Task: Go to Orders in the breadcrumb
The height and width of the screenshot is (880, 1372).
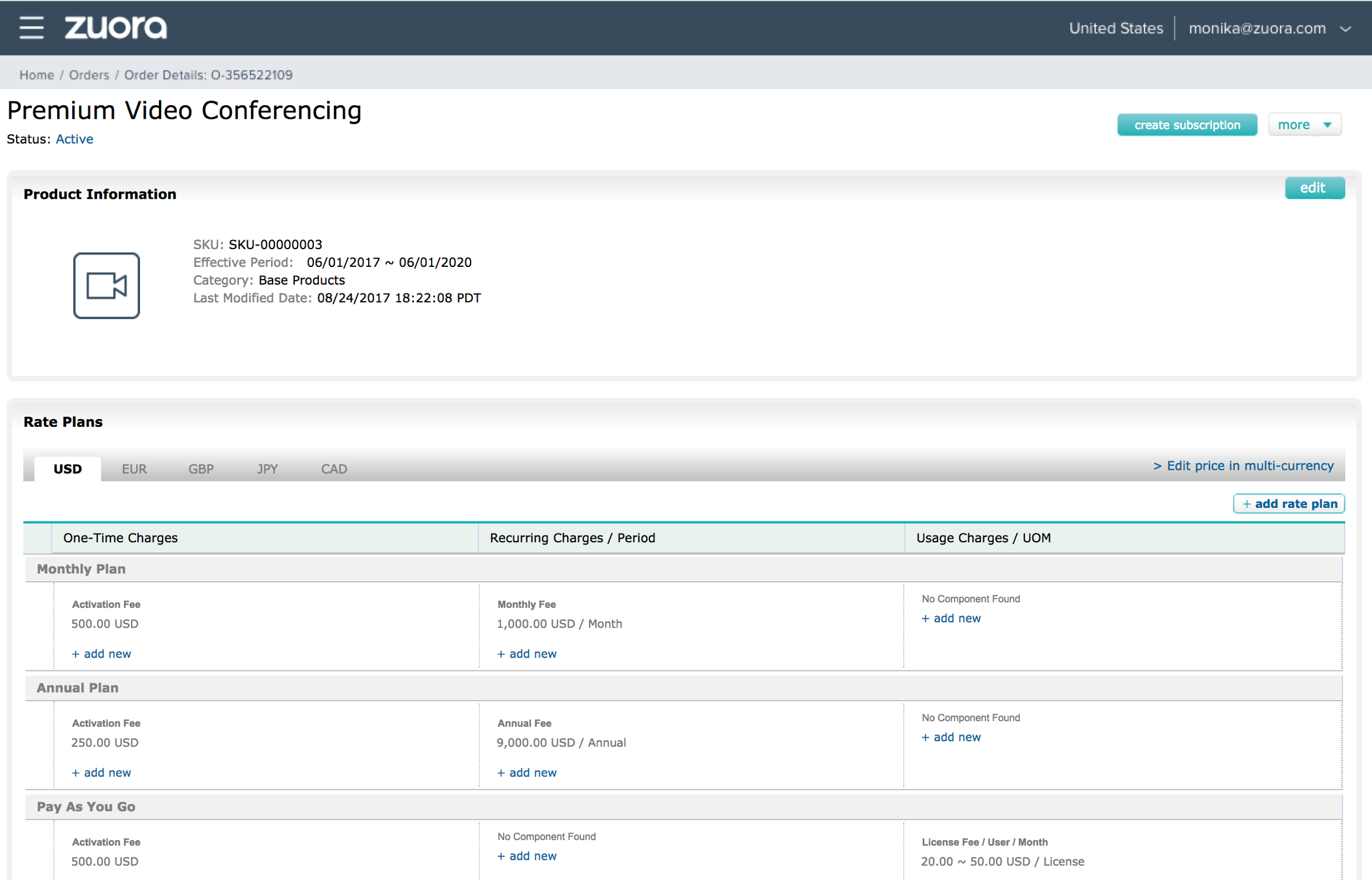Action: [x=89, y=75]
